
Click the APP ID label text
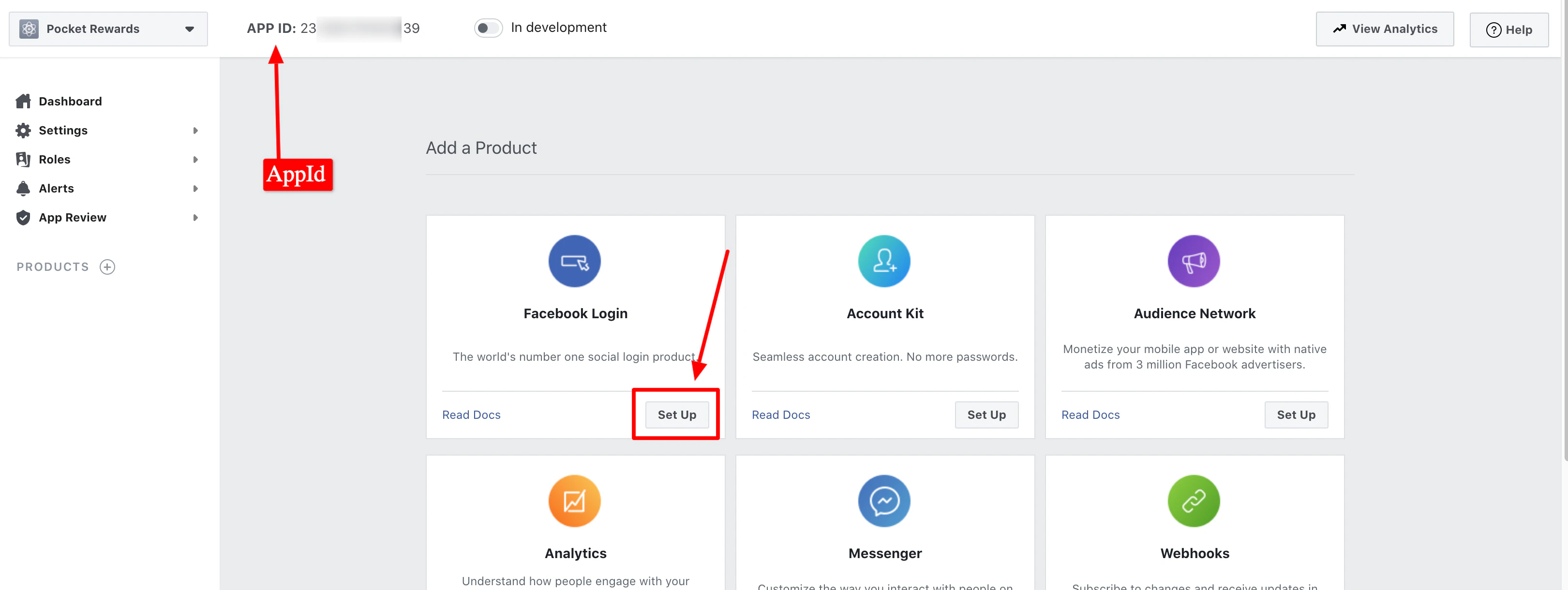tap(271, 28)
